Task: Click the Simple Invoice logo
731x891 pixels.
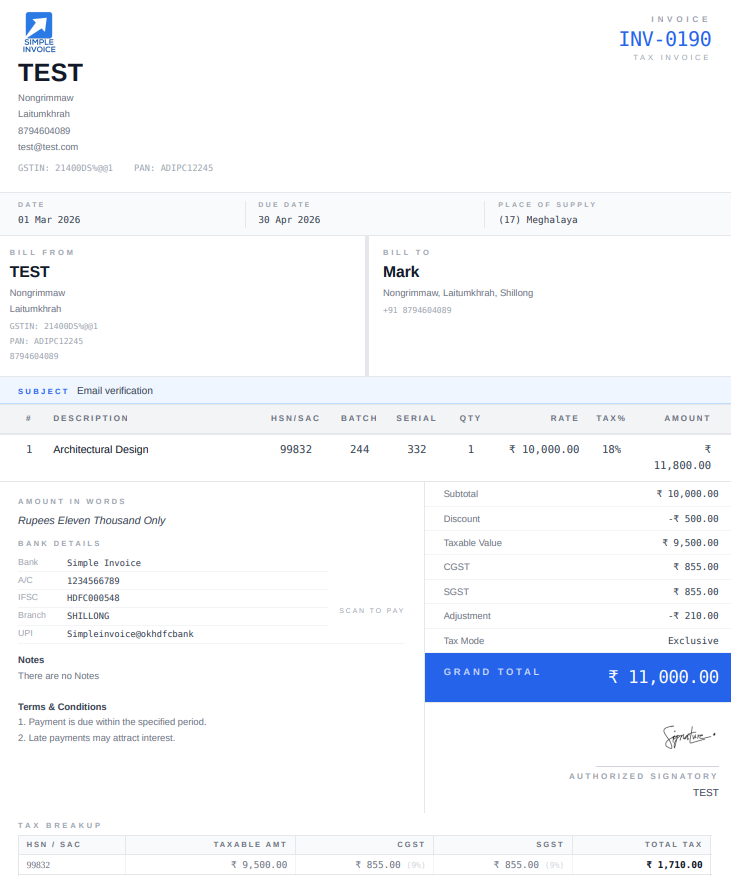Action: (x=39, y=33)
